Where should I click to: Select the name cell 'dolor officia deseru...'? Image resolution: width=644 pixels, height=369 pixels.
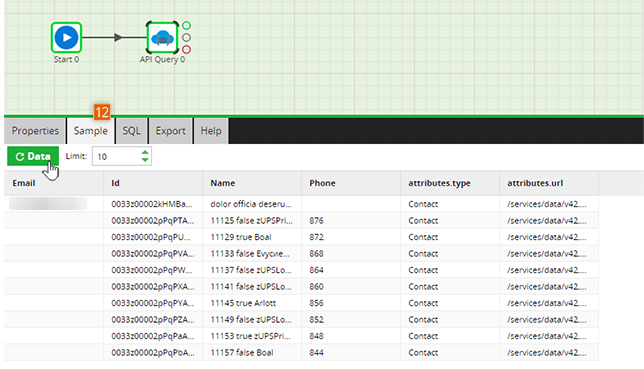tap(251, 204)
